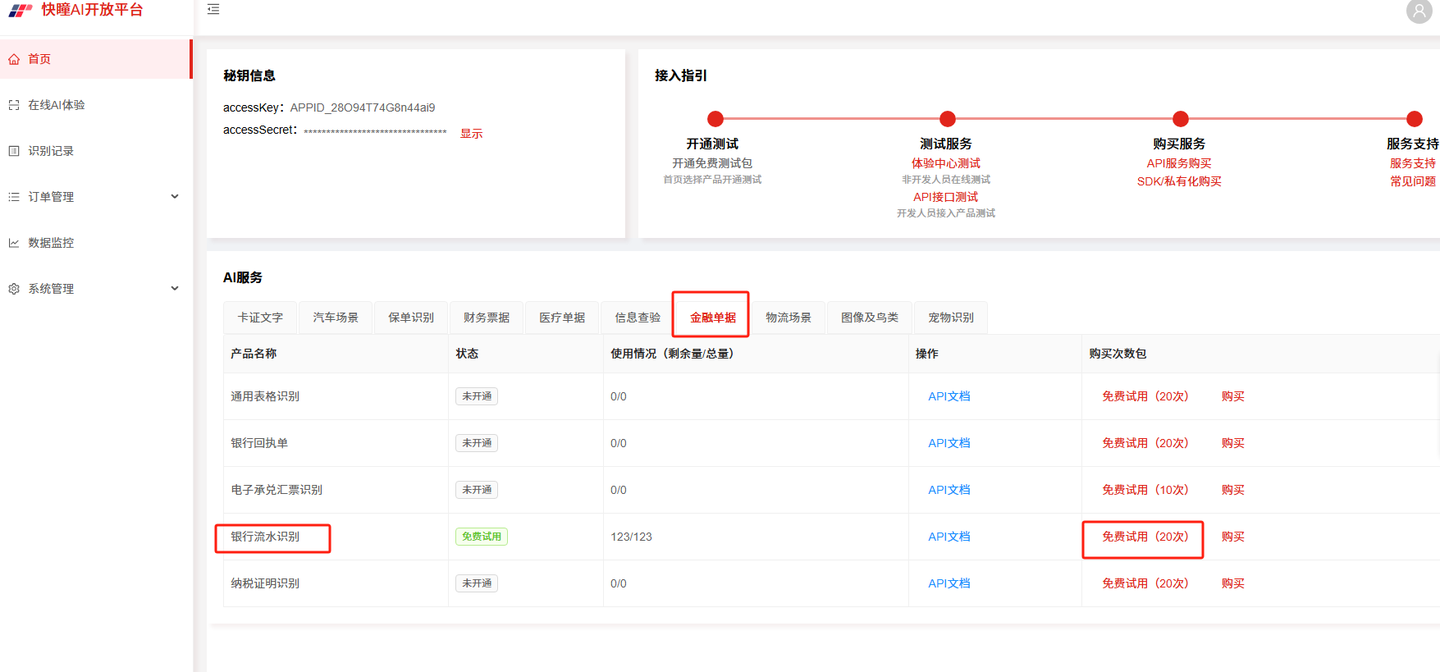Click the 识别记录 sidebar icon

14,151
